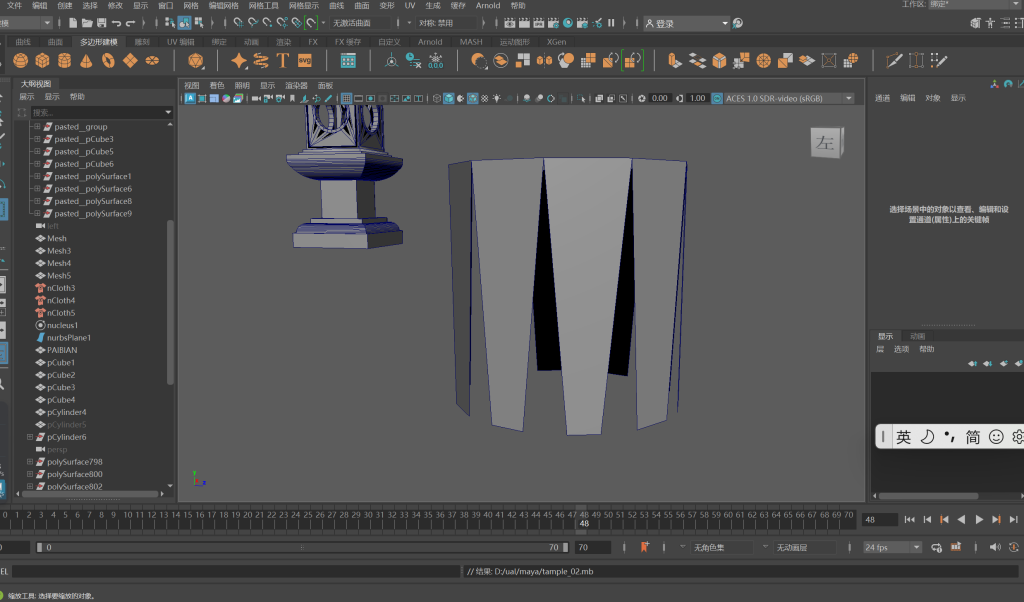Open the 24 fps frame rate dropdown
This screenshot has height=602, width=1024.
pos(892,547)
